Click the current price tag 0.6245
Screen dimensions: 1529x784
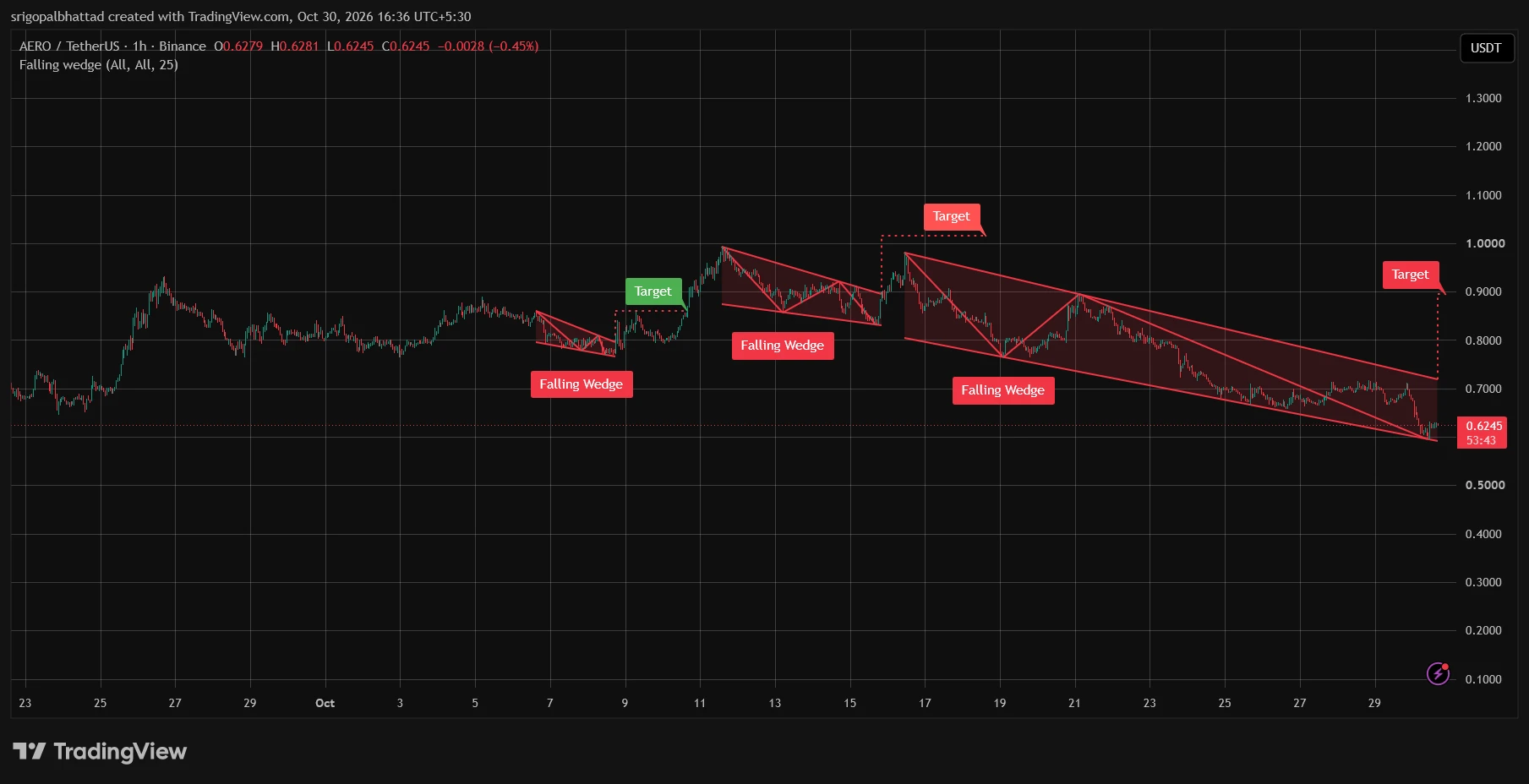pyautogui.click(x=1483, y=433)
